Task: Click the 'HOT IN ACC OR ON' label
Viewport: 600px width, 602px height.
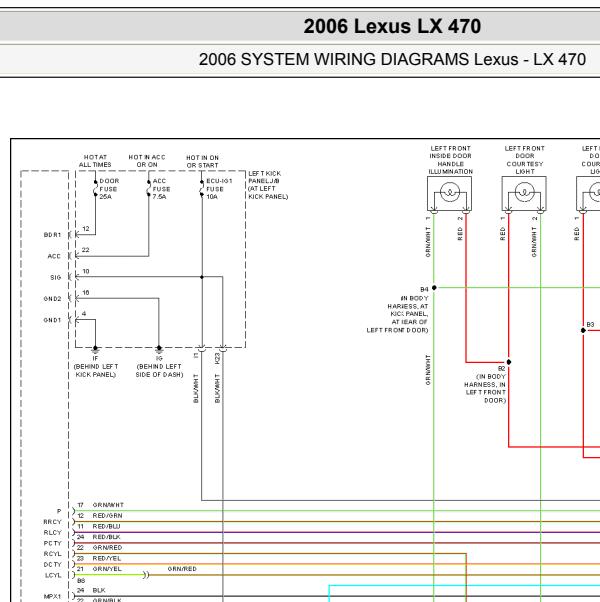Action: 147,161
